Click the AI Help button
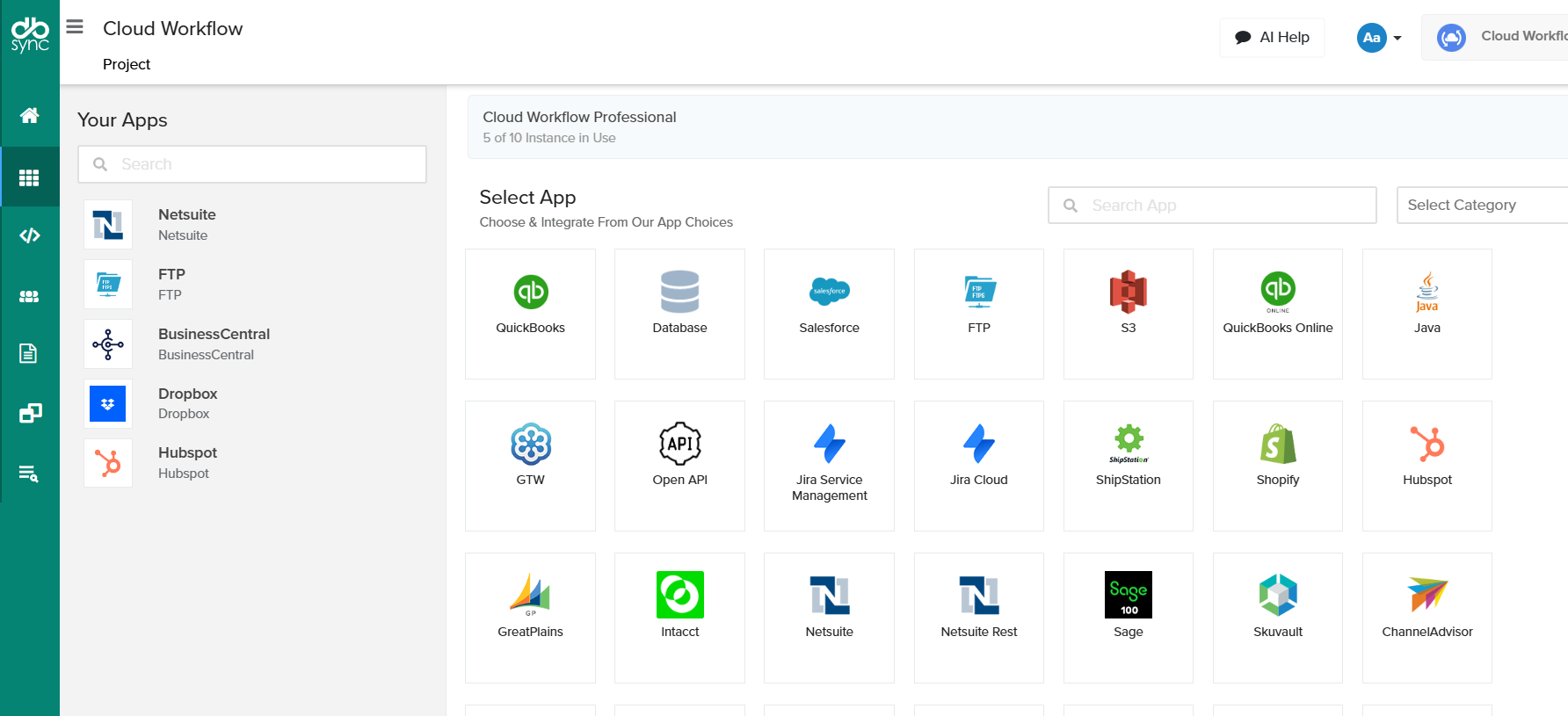The width and height of the screenshot is (1568, 716). pyautogui.click(x=1272, y=37)
